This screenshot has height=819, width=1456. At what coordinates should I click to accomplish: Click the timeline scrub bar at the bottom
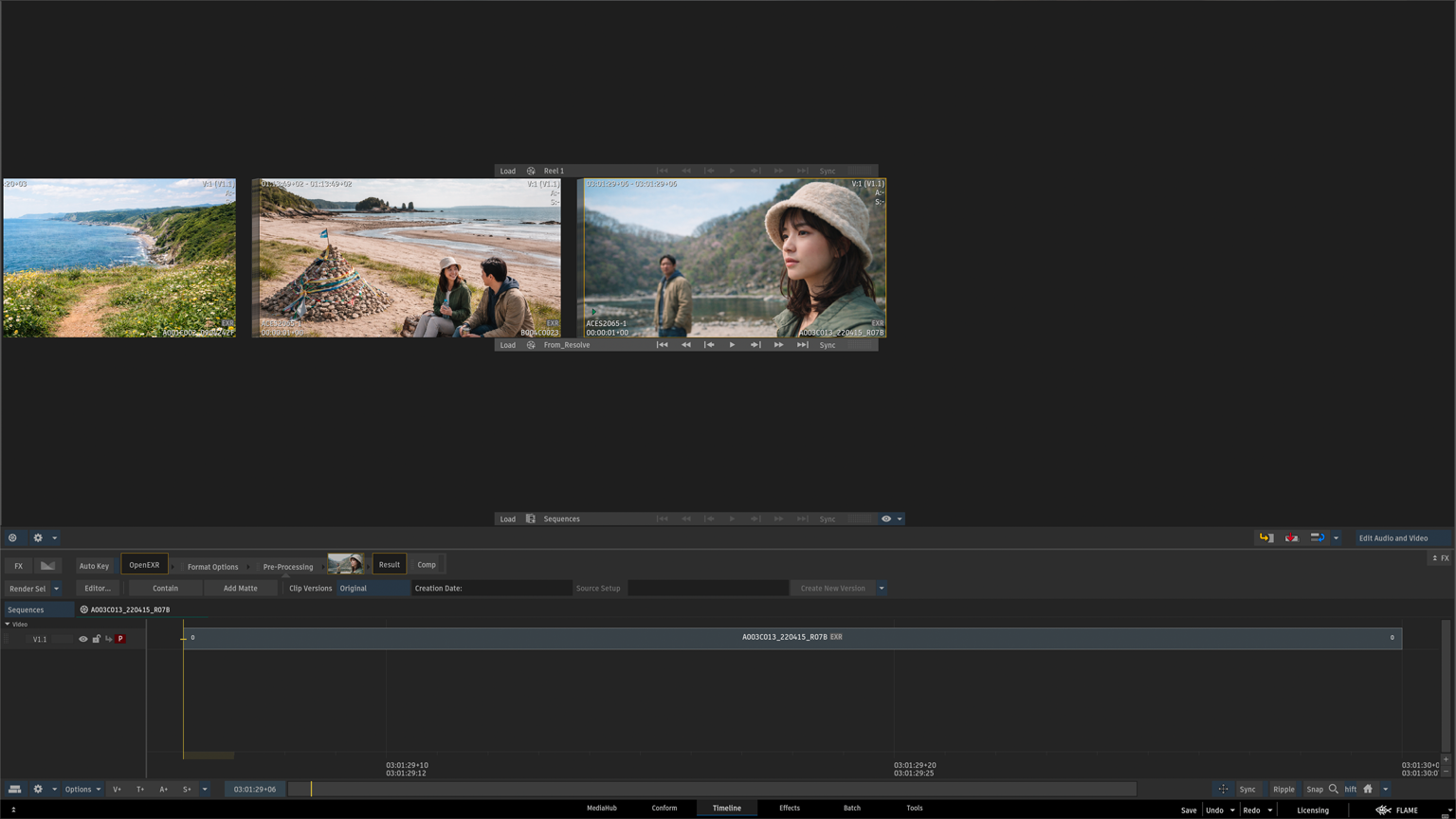[711, 789]
